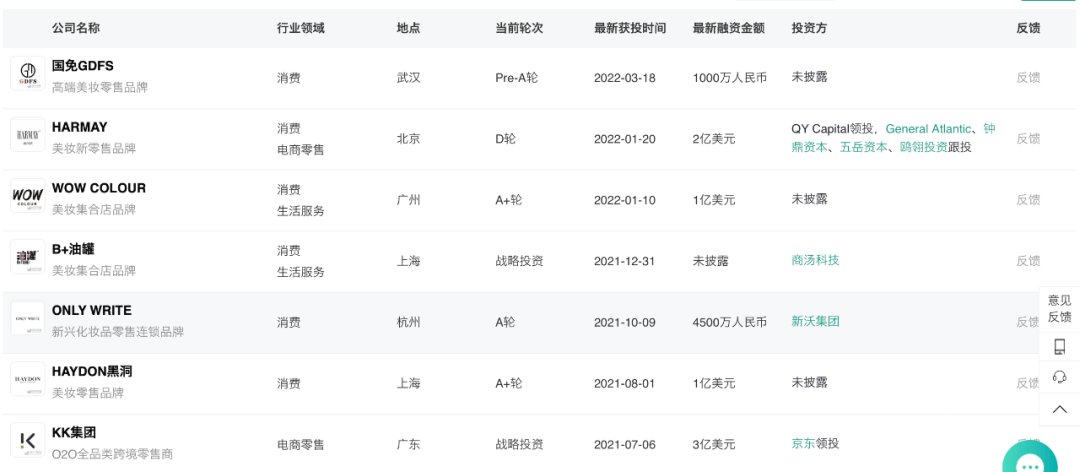The height and width of the screenshot is (472, 1080).
Task: Click the B+油罐 company logo
Action: click(x=27, y=258)
